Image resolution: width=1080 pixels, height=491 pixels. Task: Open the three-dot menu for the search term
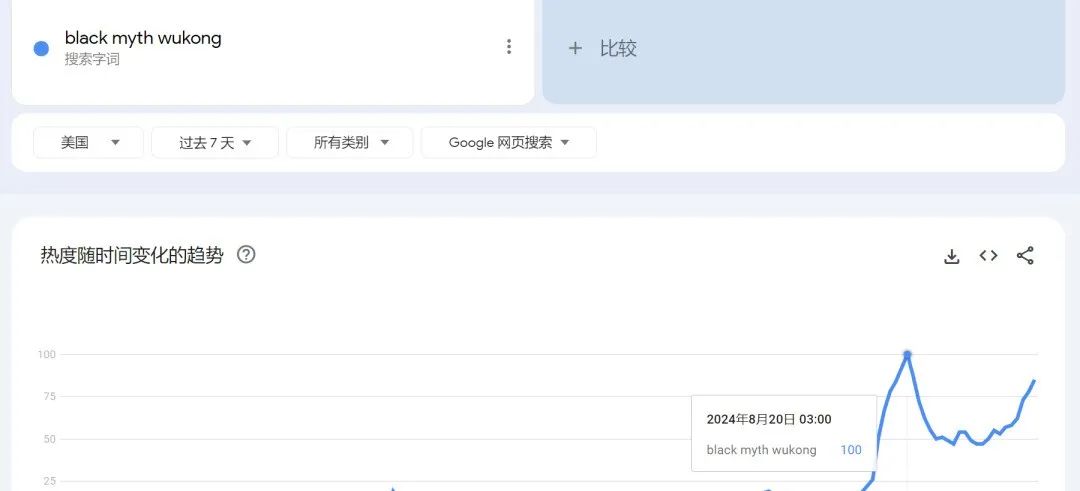[x=509, y=47]
